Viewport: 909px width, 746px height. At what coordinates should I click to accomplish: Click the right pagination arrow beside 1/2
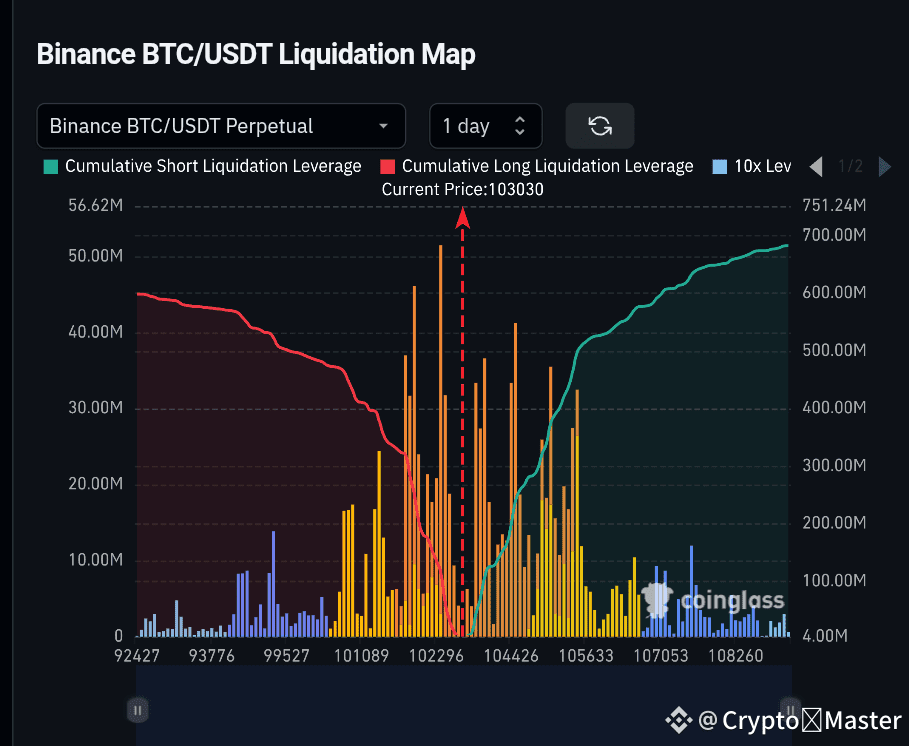point(884,166)
